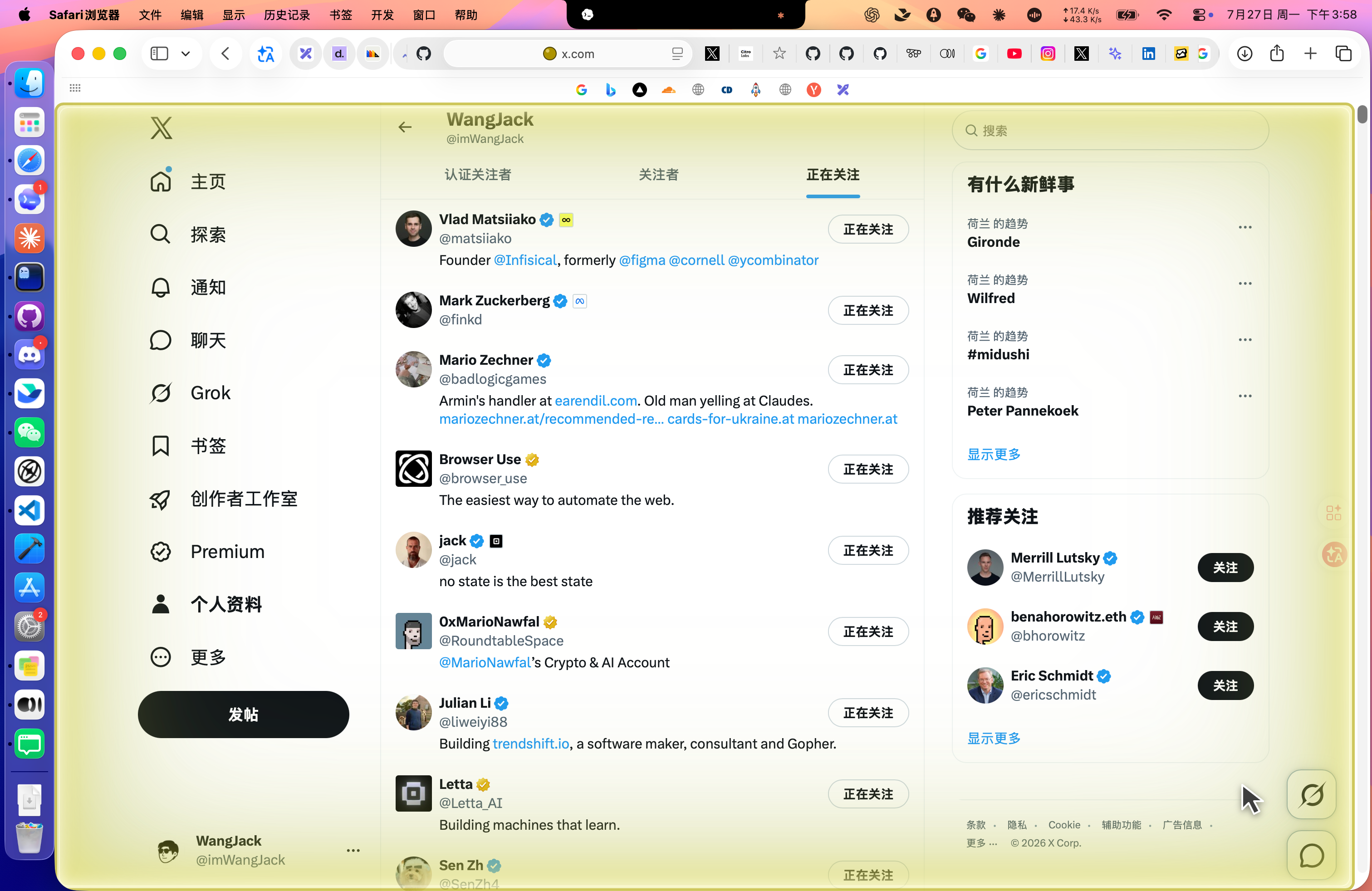Click 显示更多 under trends
The image size is (1372, 891).
(x=994, y=454)
